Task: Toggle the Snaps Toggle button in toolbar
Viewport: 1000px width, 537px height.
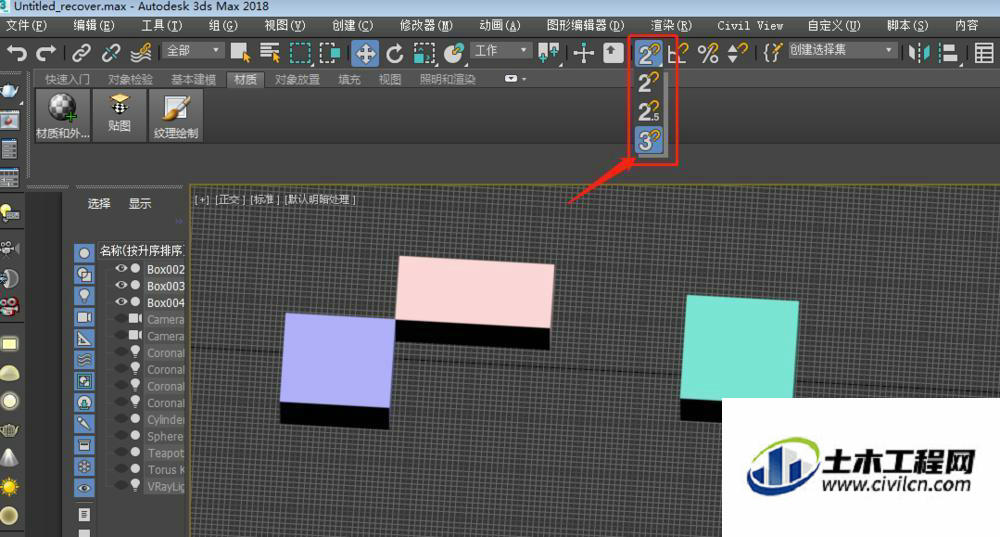Action: (x=649, y=53)
